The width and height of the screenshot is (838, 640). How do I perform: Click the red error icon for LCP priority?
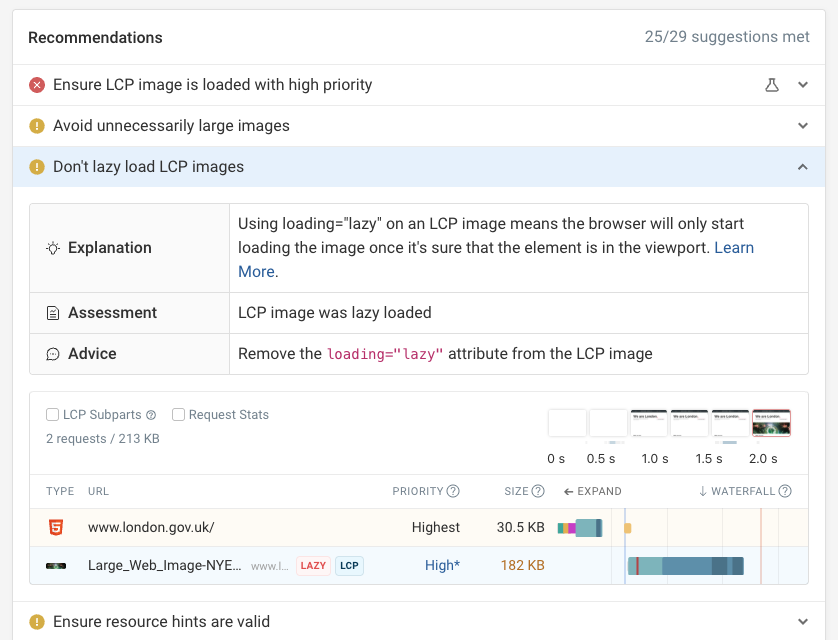pos(37,85)
